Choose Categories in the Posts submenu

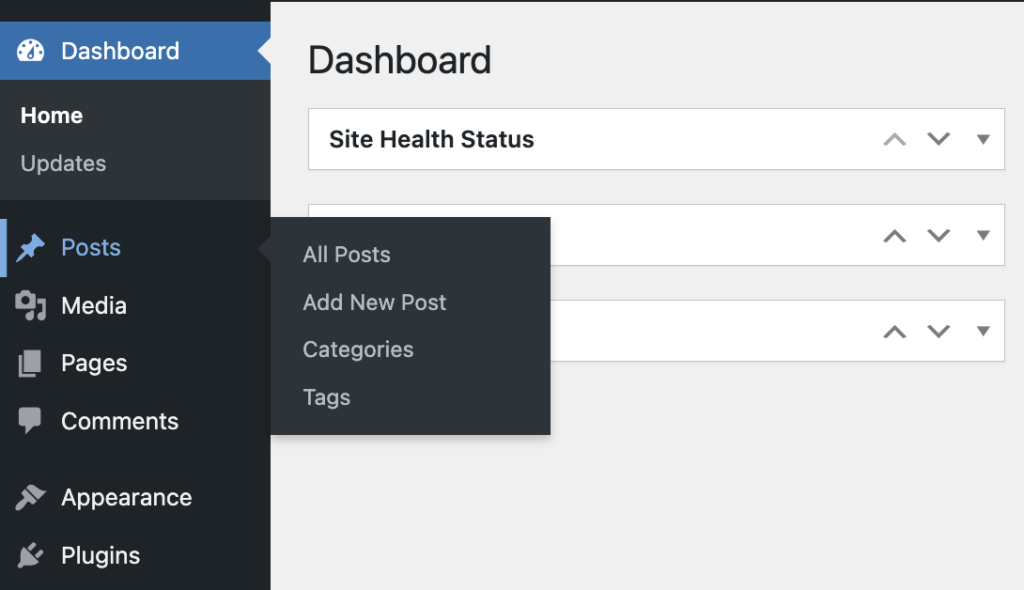[357, 350]
